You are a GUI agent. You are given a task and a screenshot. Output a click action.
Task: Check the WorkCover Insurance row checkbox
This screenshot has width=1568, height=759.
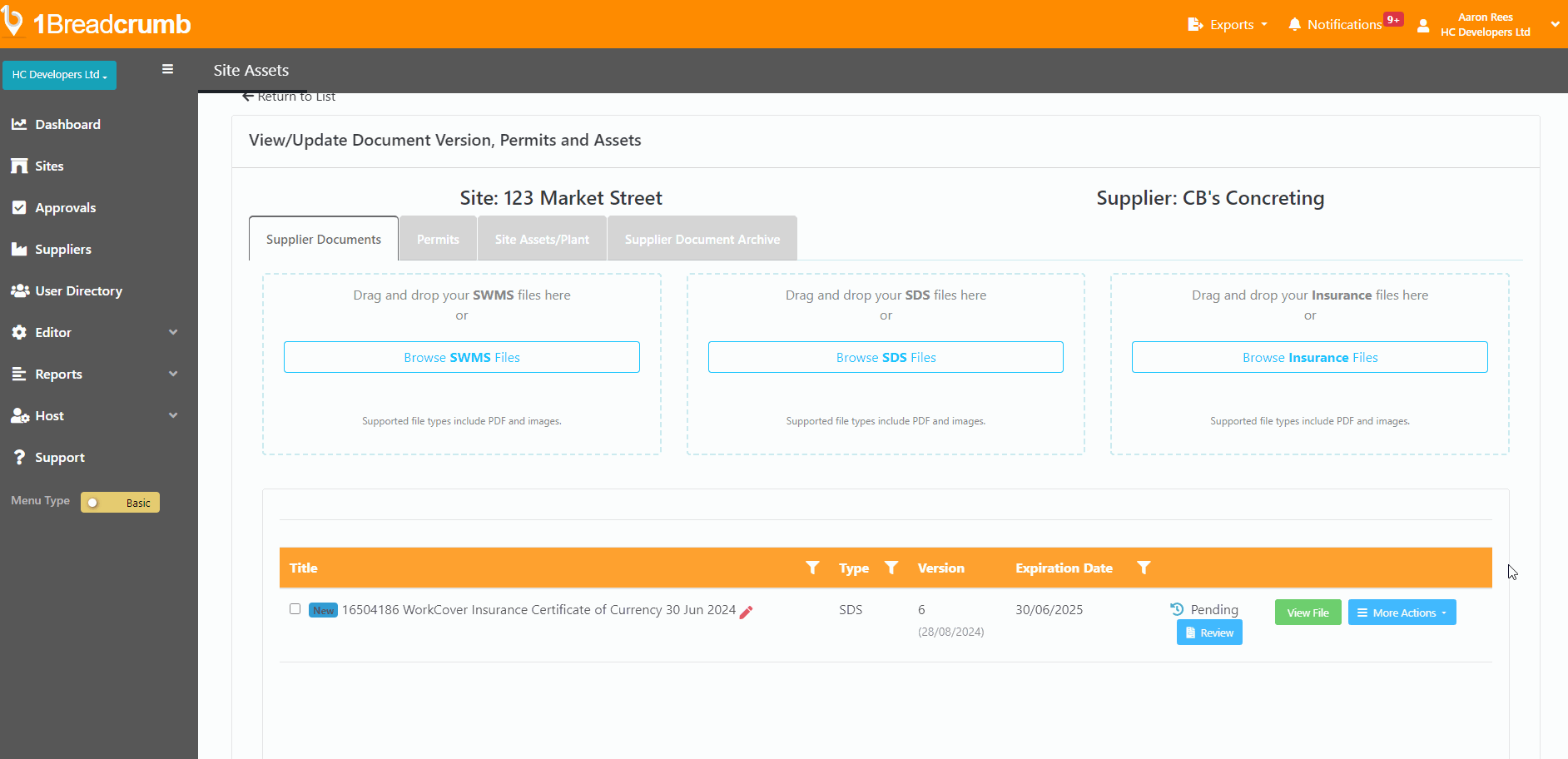click(295, 609)
